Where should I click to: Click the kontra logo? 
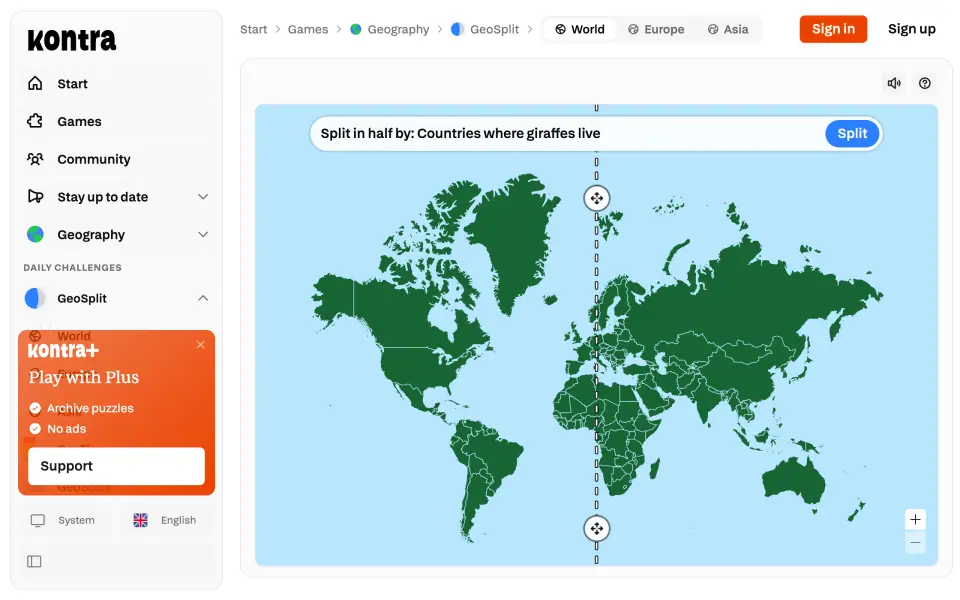coord(72,40)
